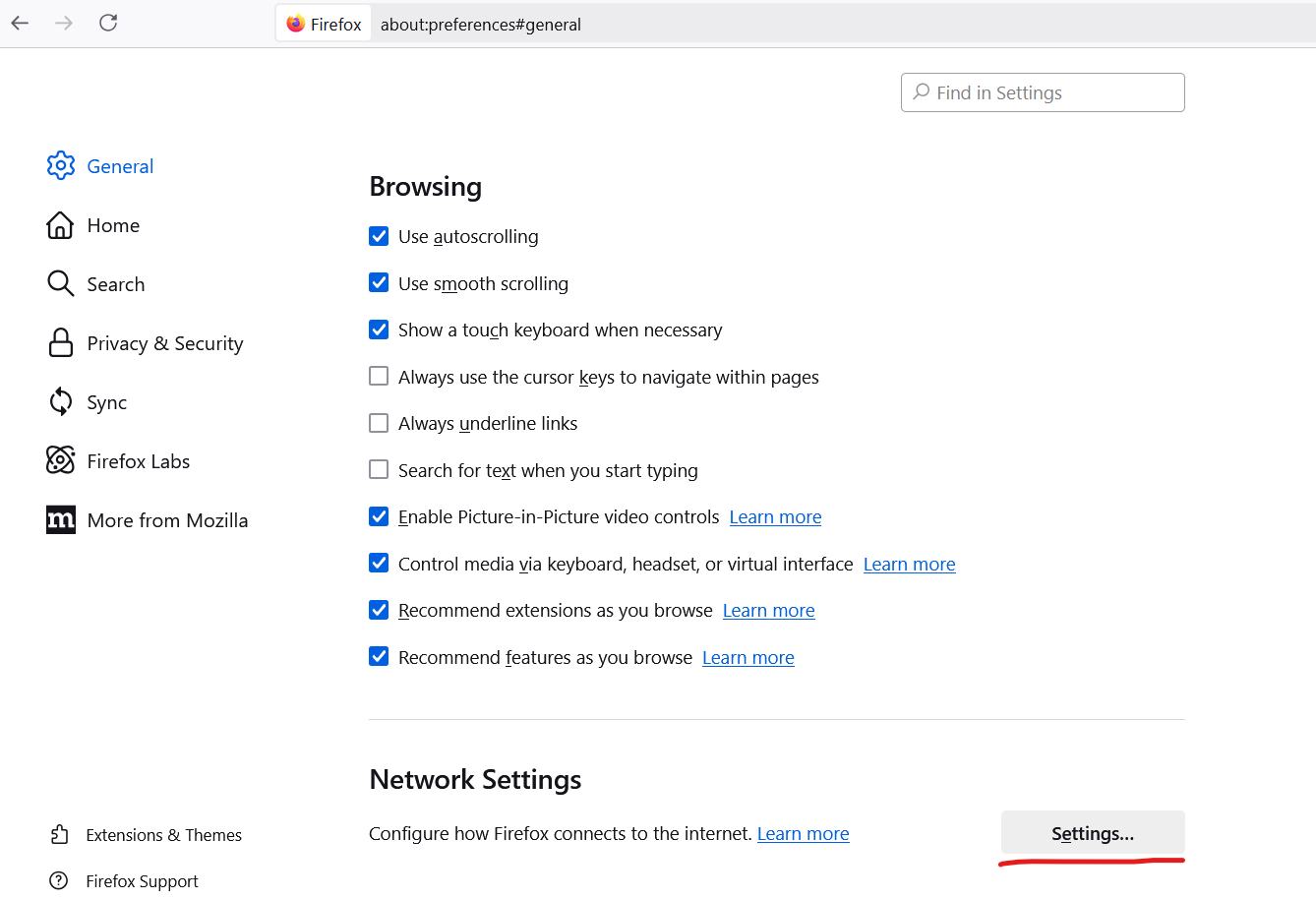Click the about:preferences address bar
Image resolution: width=1316 pixels, height=900 pixels.
coord(481,25)
